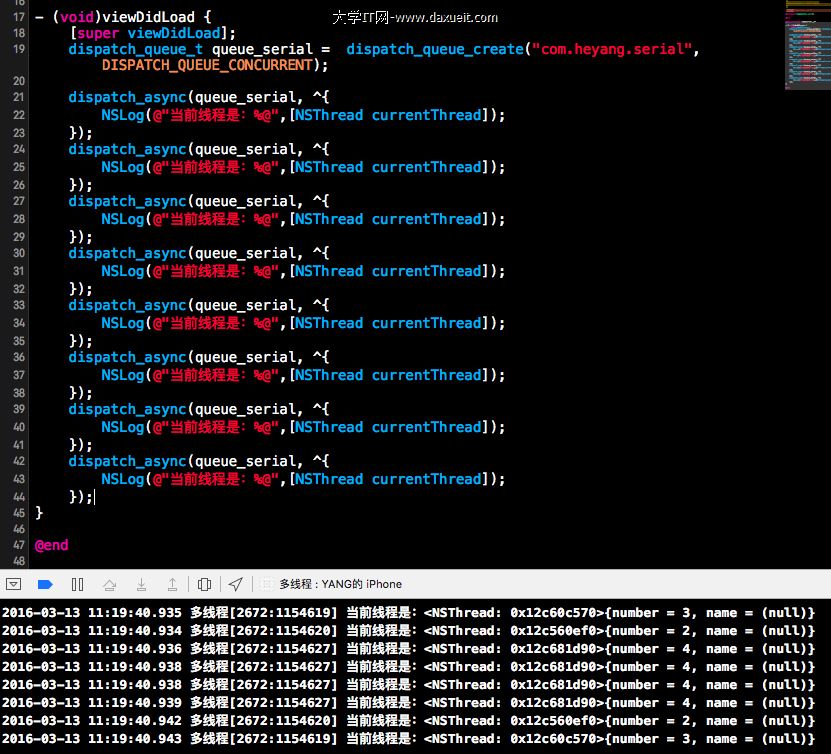Add a breakpoint at line number 22

click(x=19, y=115)
